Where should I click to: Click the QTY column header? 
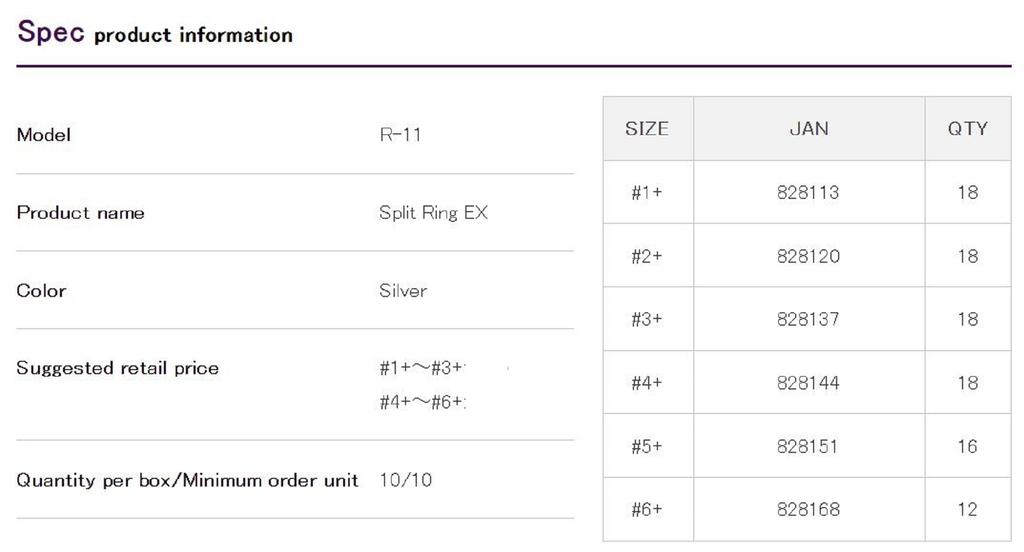pyautogui.click(x=967, y=129)
